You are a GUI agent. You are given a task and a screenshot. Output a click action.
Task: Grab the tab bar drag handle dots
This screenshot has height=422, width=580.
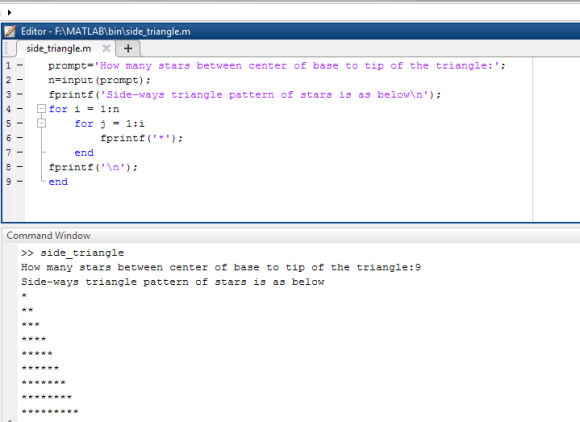6,48
